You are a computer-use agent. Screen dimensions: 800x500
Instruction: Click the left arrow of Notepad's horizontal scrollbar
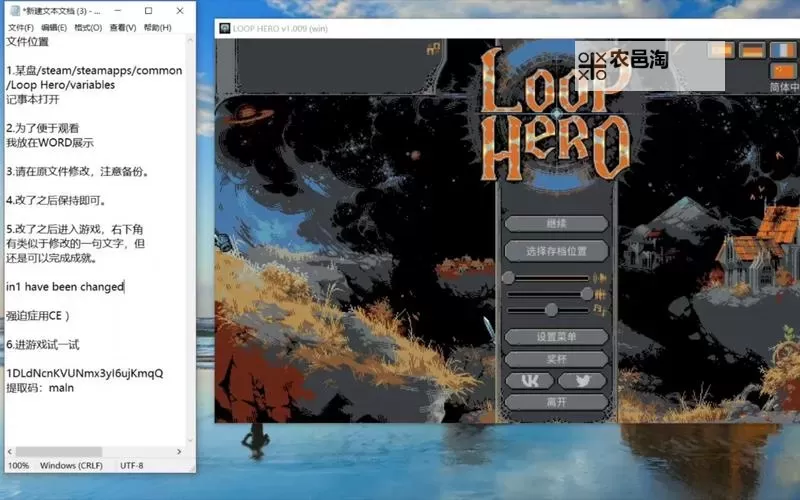click(x=10, y=452)
